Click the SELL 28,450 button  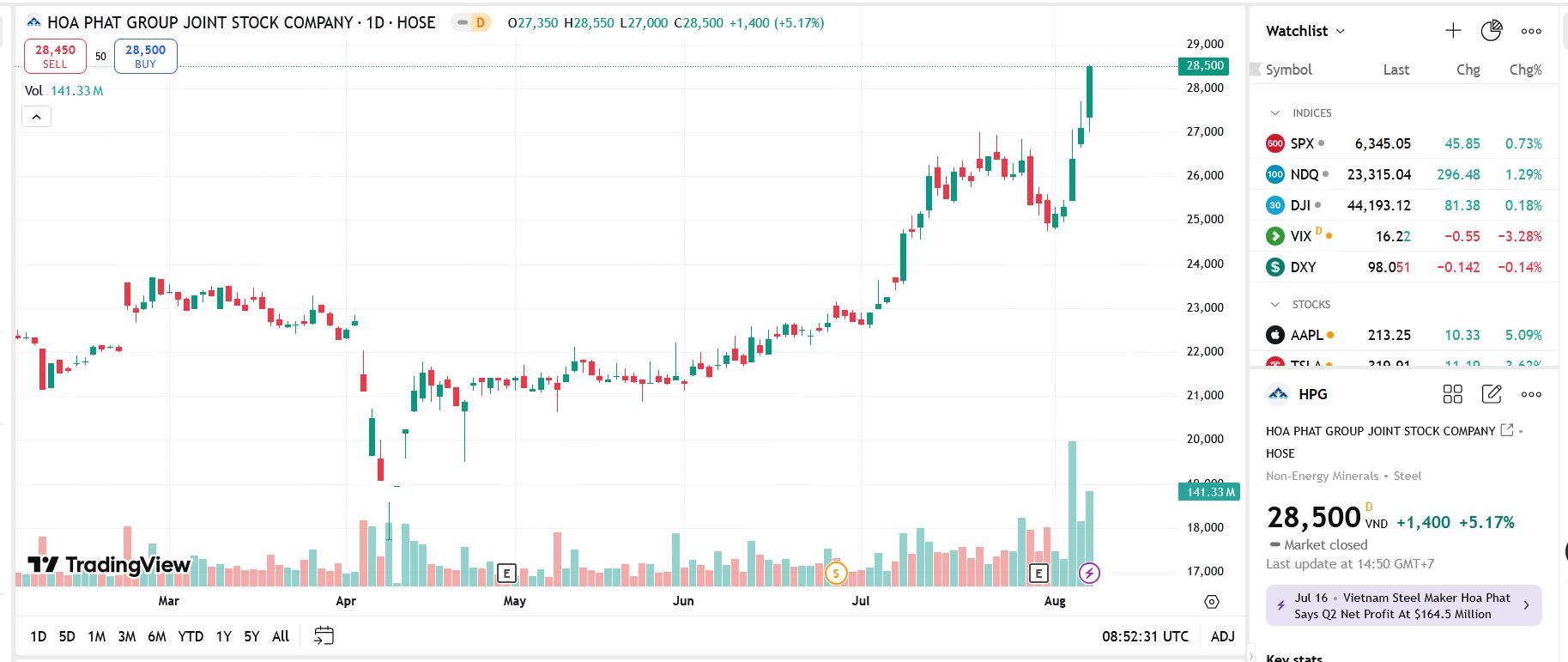(x=55, y=56)
